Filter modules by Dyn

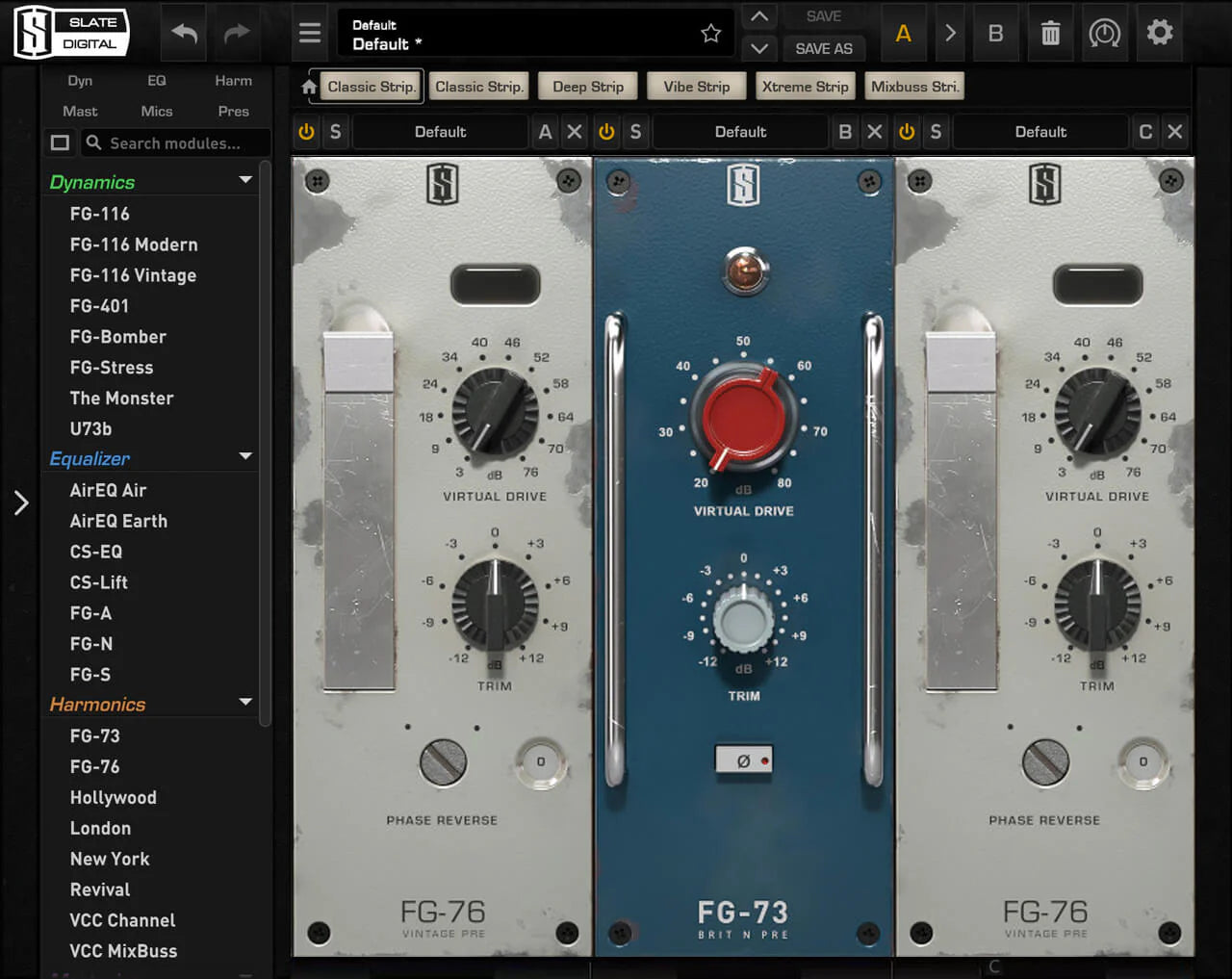[80, 81]
